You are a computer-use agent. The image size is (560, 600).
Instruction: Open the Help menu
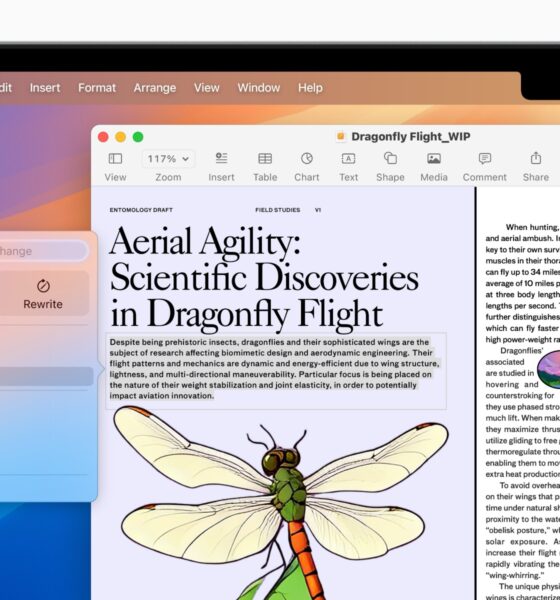coord(310,88)
